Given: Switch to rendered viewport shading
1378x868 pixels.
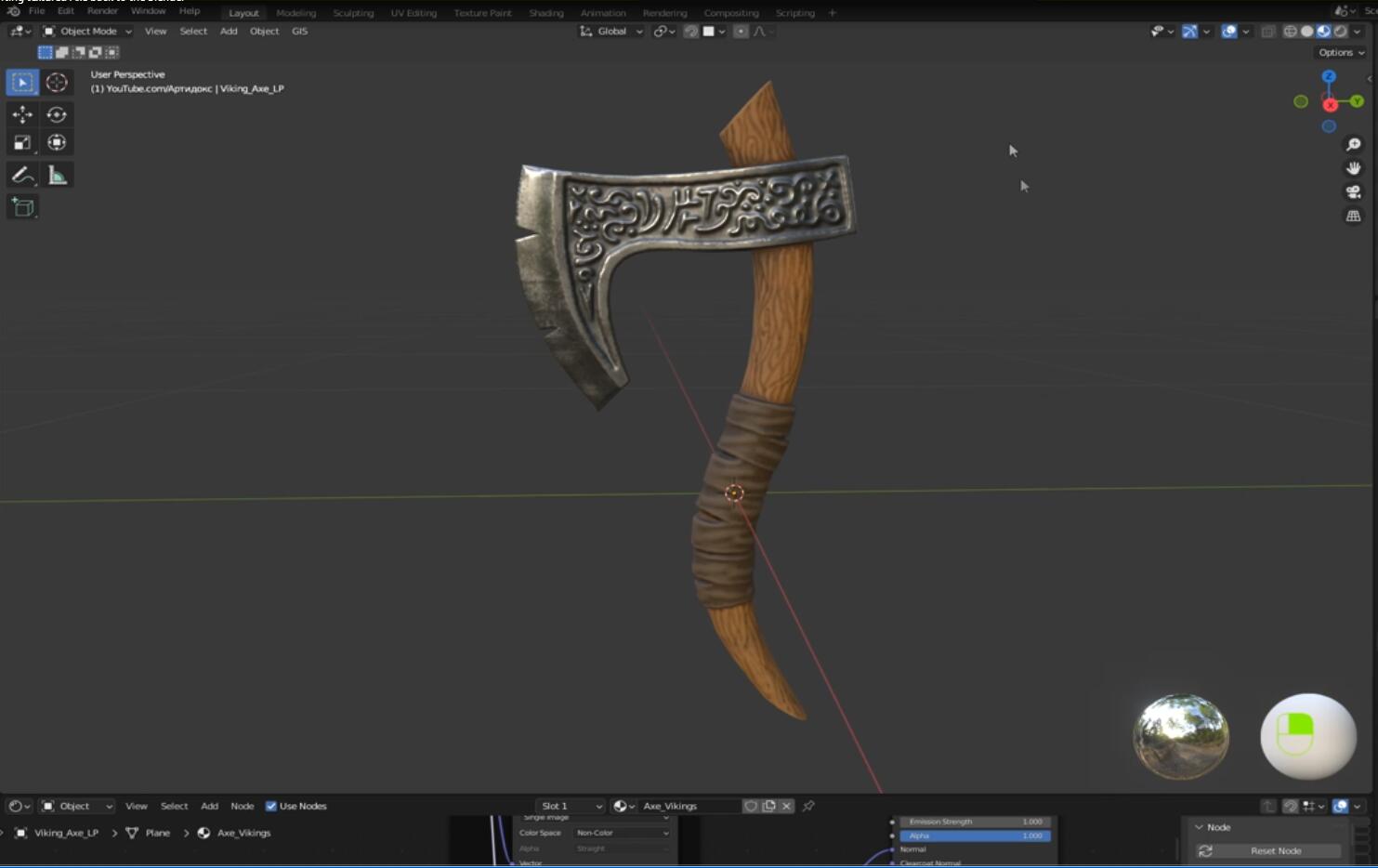Looking at the screenshot, I should 1340,32.
